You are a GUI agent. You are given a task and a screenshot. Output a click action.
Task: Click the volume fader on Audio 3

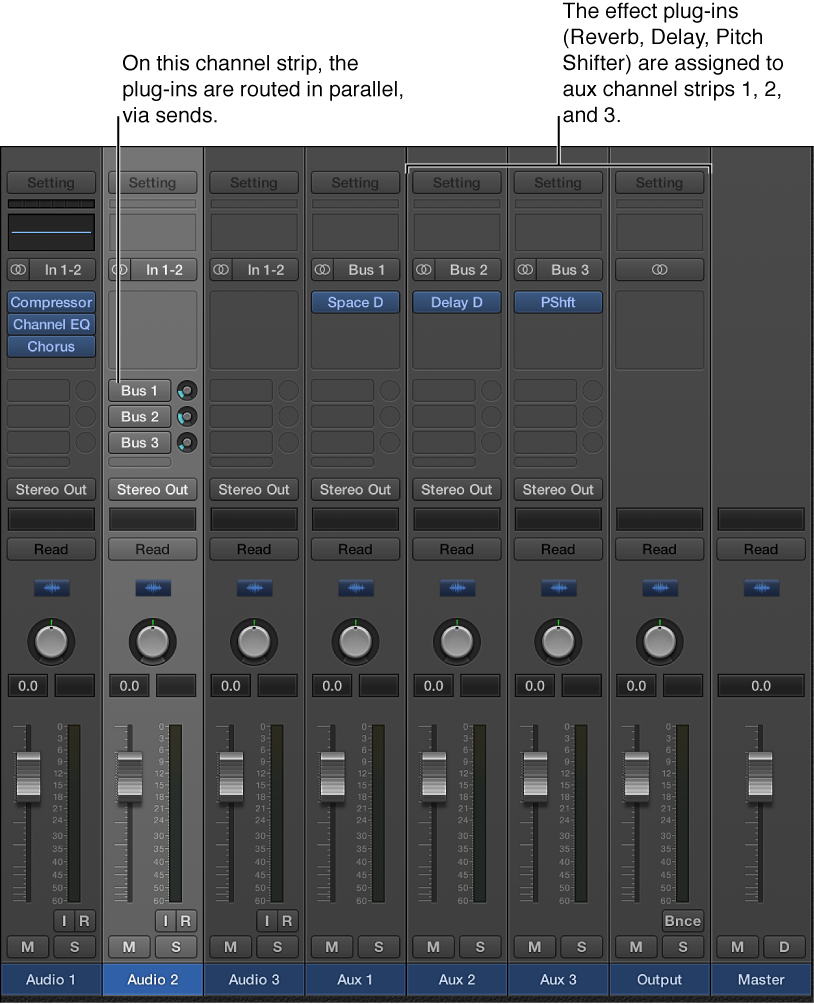(231, 778)
